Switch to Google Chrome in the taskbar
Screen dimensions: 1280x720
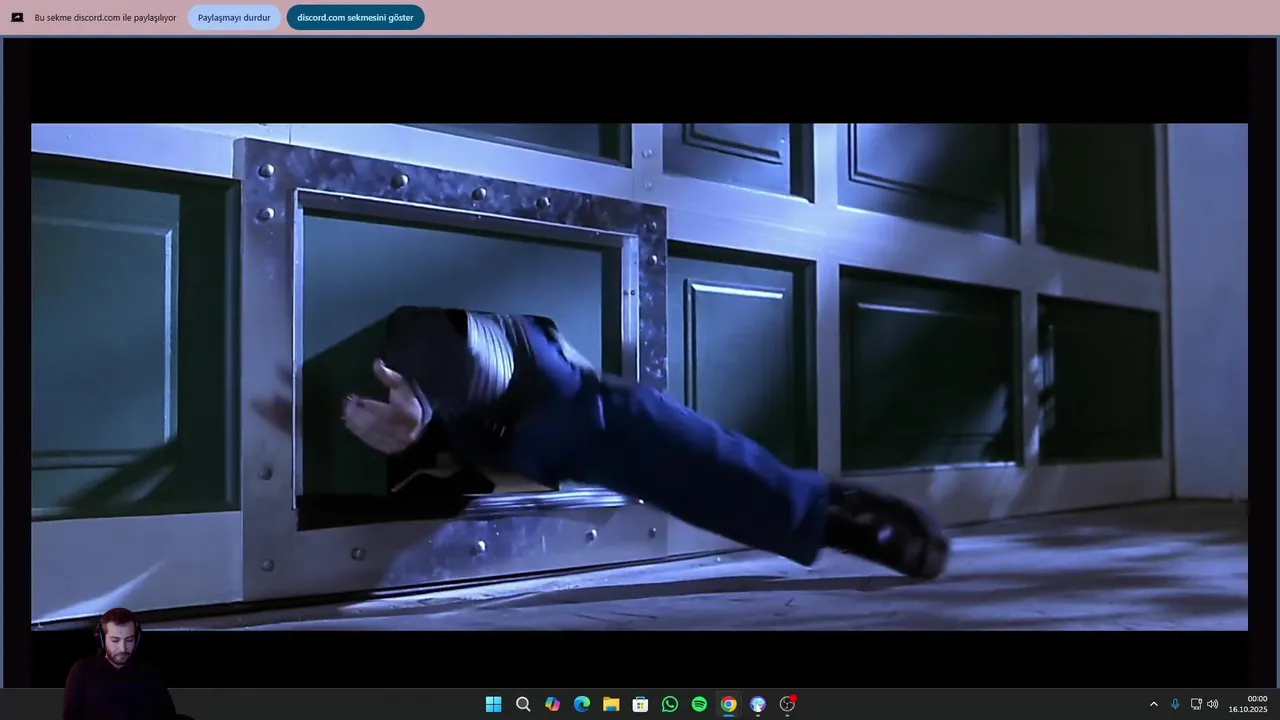coord(729,704)
